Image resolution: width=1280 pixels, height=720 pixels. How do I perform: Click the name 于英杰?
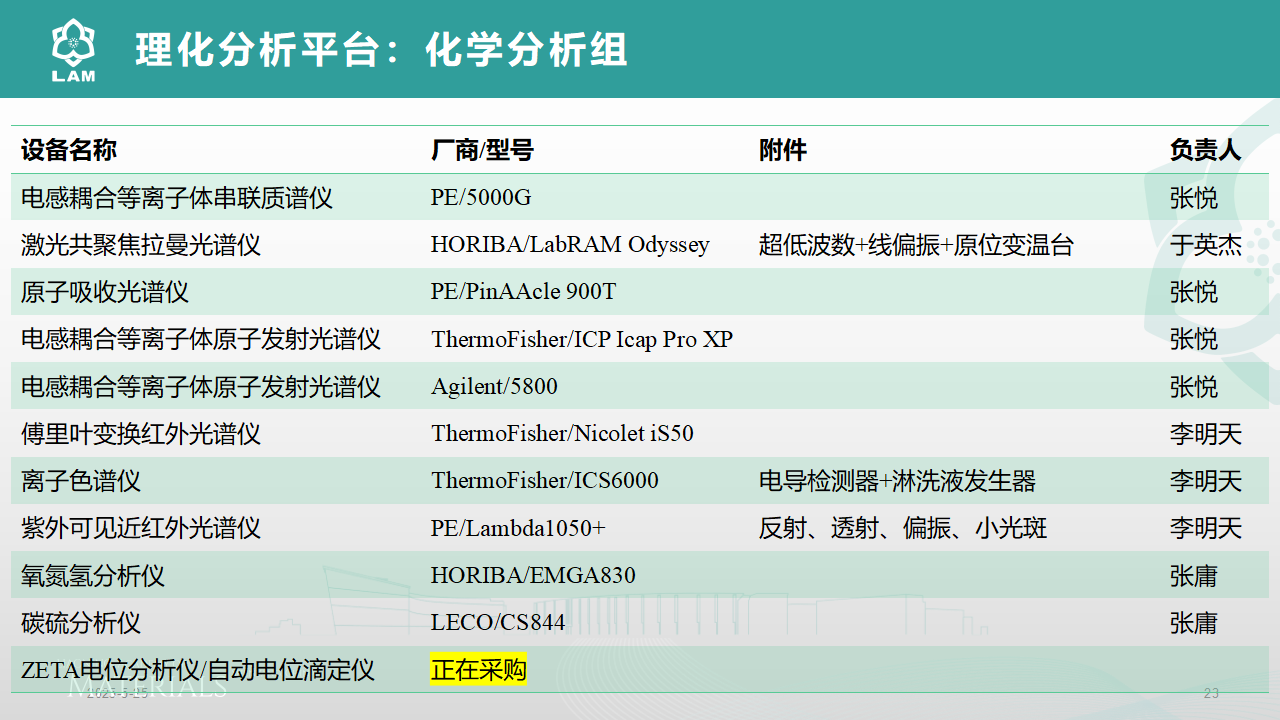tap(1206, 245)
